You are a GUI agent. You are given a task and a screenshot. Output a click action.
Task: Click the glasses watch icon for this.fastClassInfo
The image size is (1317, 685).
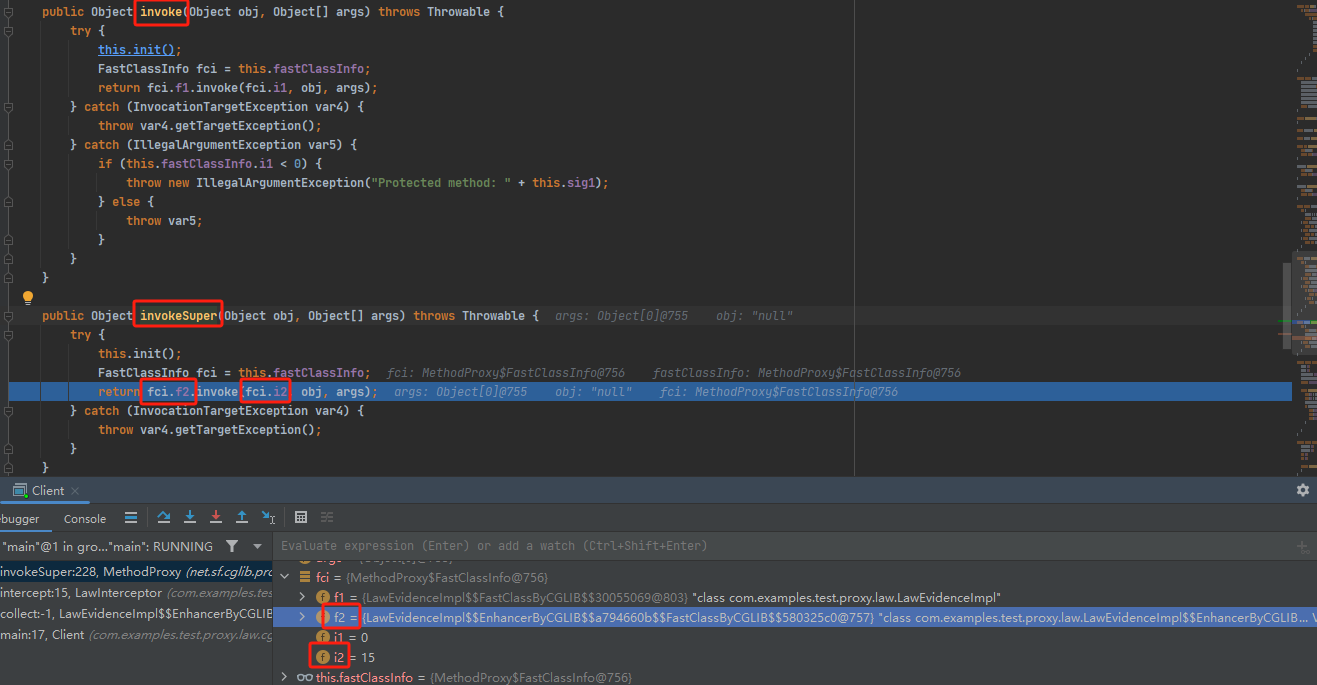coord(305,677)
